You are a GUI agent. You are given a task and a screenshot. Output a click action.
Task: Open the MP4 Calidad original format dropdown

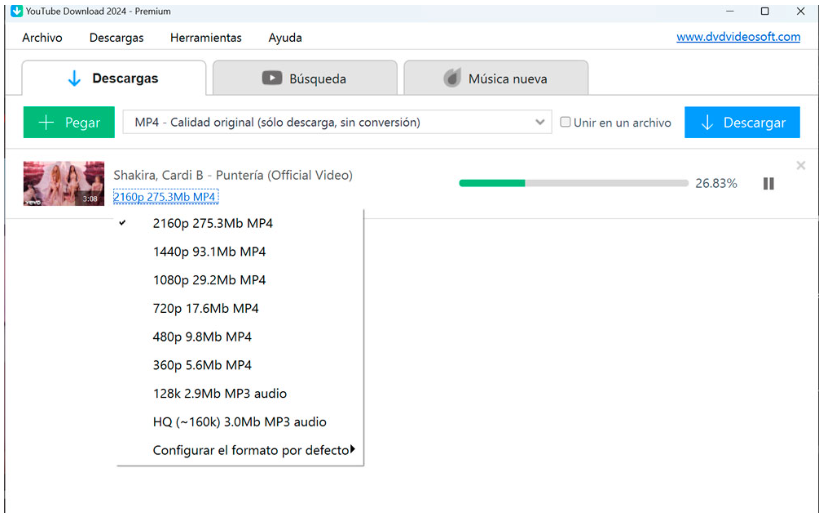click(337, 122)
